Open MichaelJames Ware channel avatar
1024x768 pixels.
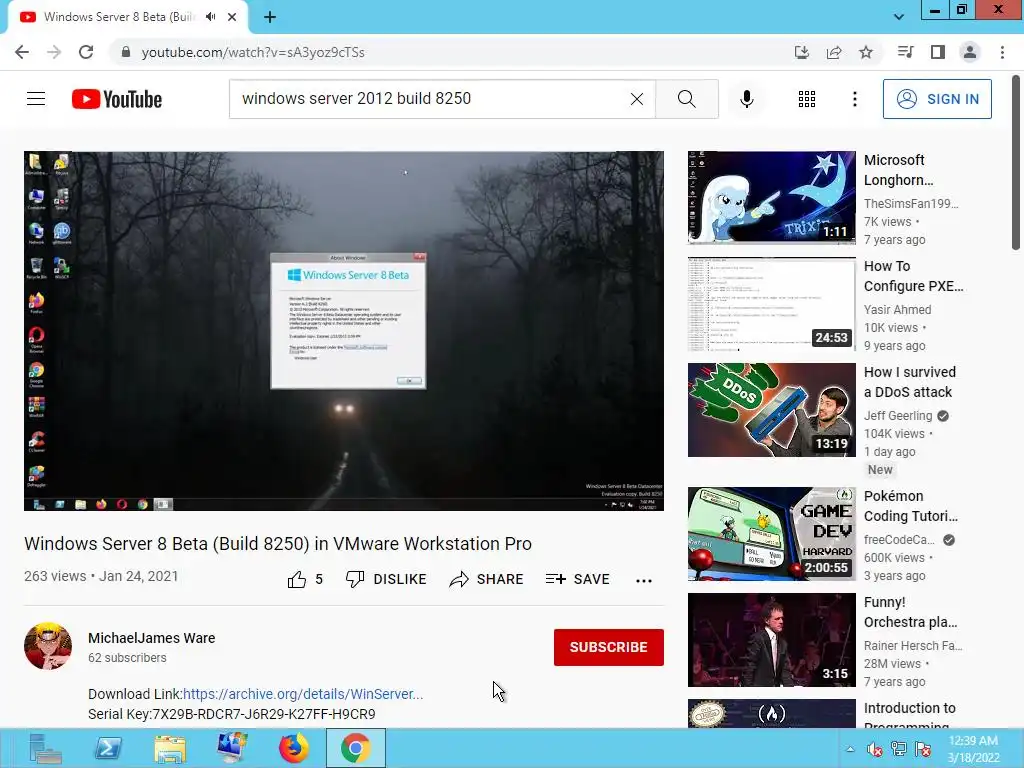(x=48, y=646)
